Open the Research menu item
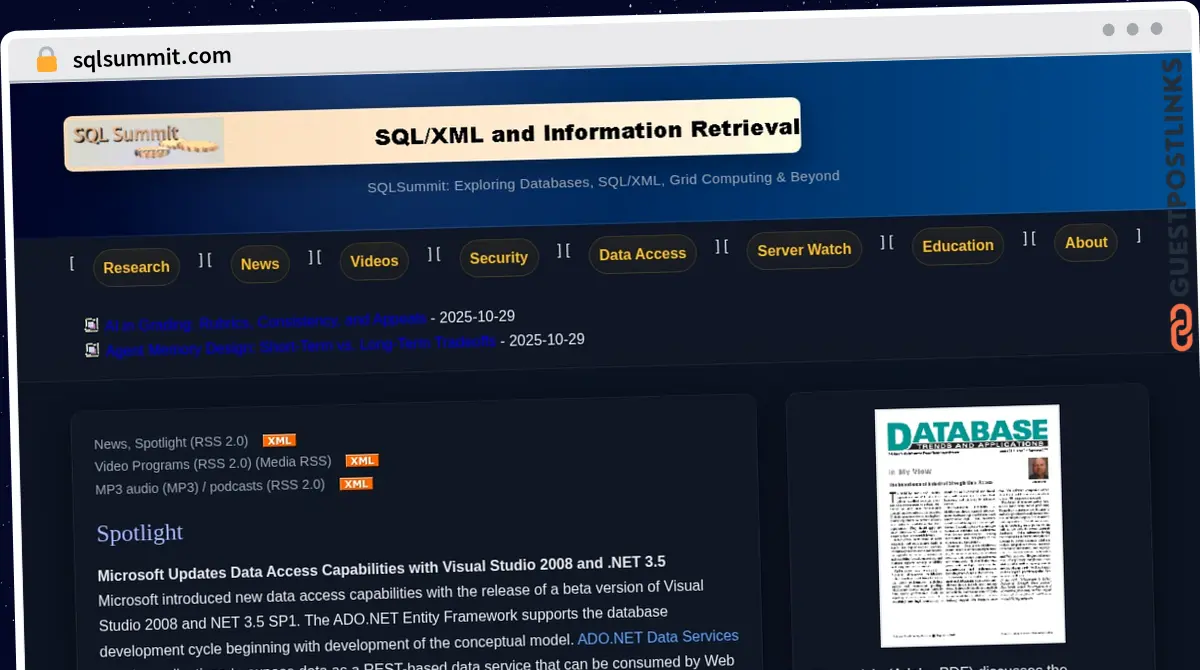This screenshot has width=1200, height=670. [x=136, y=267]
